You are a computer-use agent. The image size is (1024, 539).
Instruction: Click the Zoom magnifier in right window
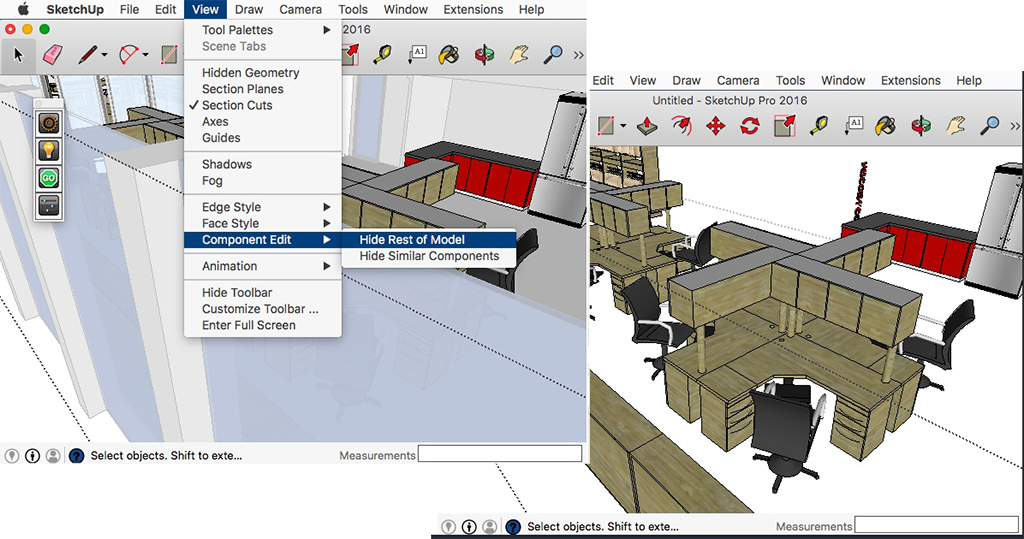click(990, 125)
